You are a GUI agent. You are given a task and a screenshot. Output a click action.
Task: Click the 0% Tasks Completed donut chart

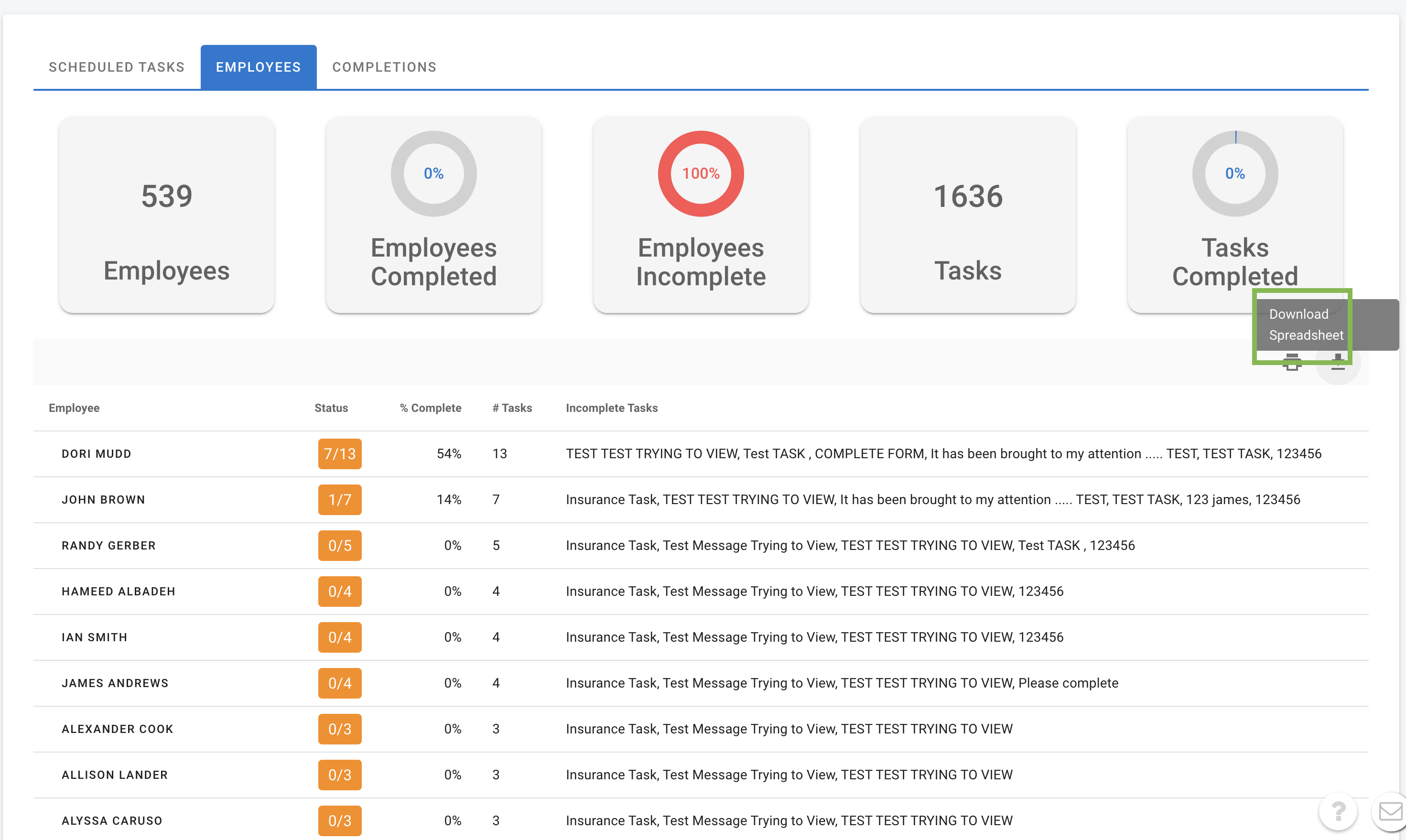[1235, 173]
